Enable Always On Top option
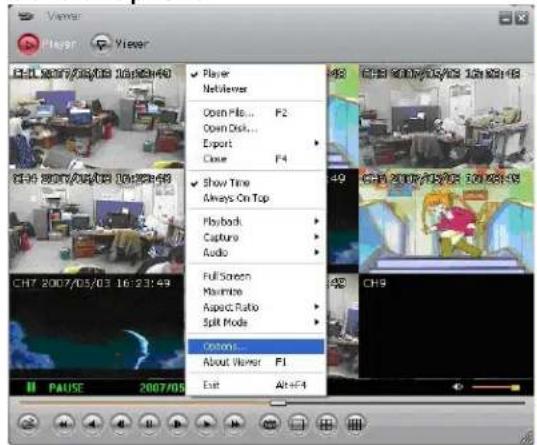The image size is (537, 445). (x=256, y=198)
